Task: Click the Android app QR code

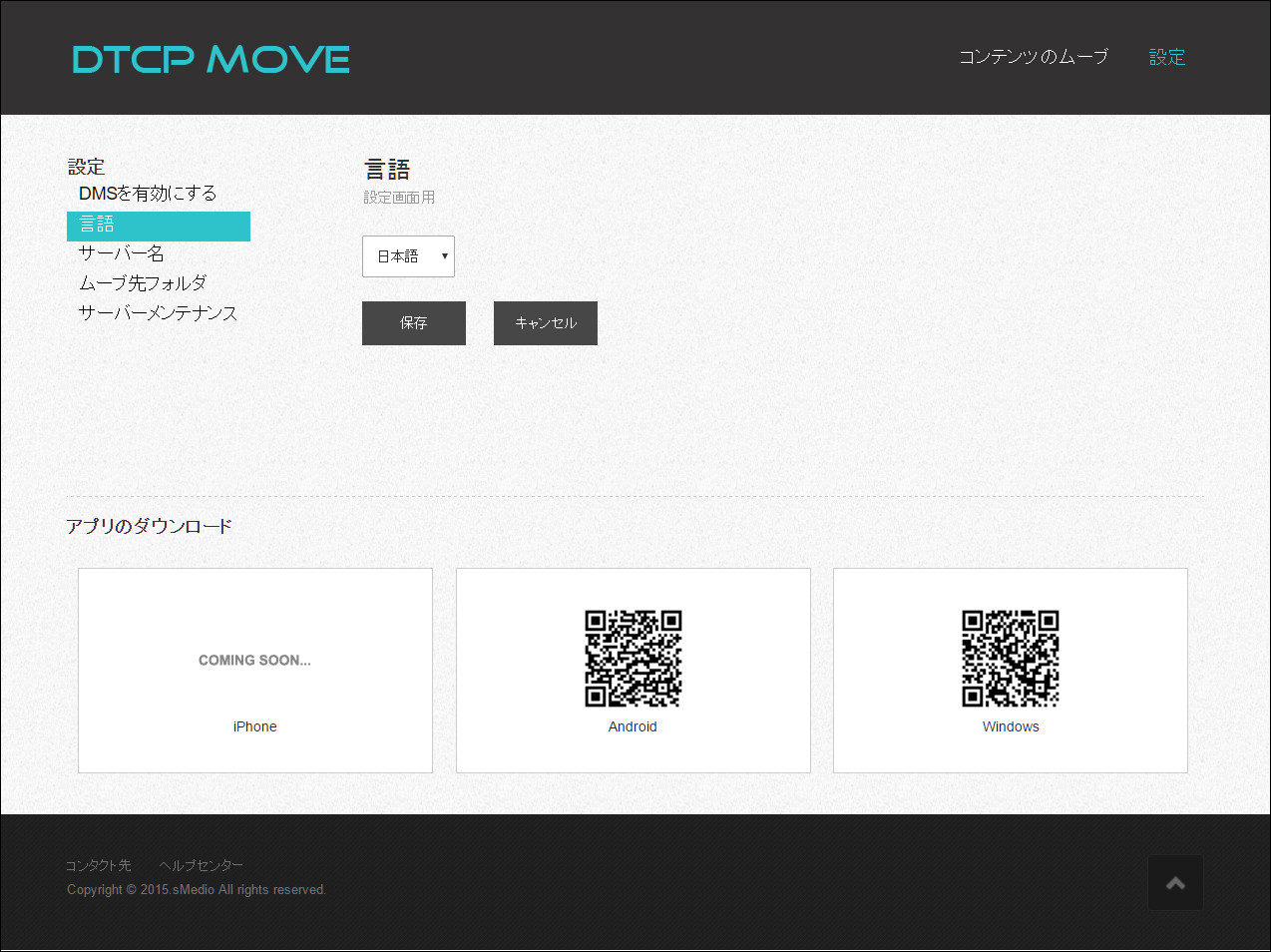Action: pos(633,658)
